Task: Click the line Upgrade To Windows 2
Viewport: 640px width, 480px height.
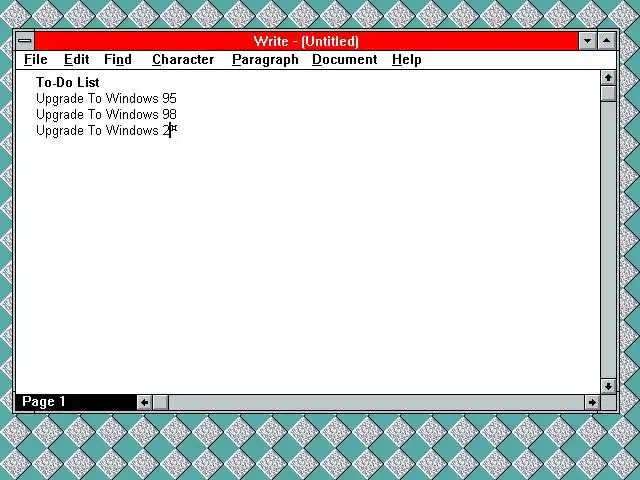Action: (x=104, y=131)
